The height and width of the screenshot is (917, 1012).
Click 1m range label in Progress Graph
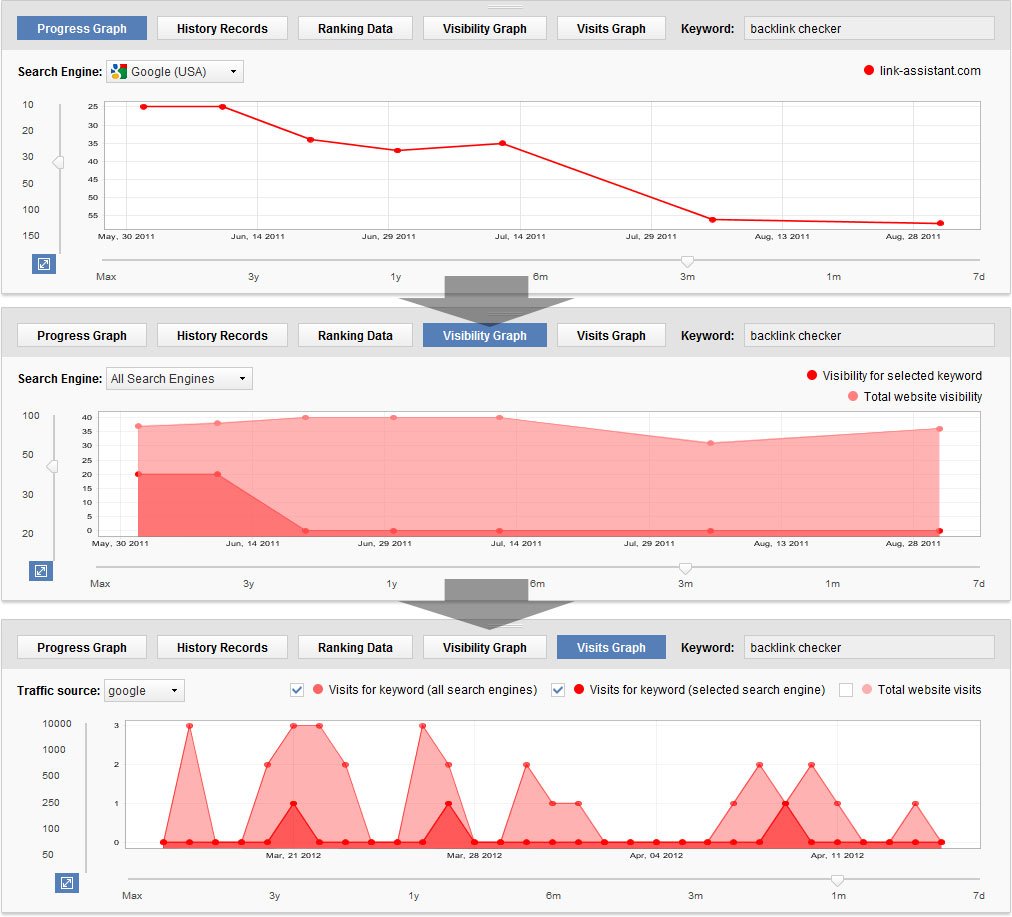click(x=833, y=276)
